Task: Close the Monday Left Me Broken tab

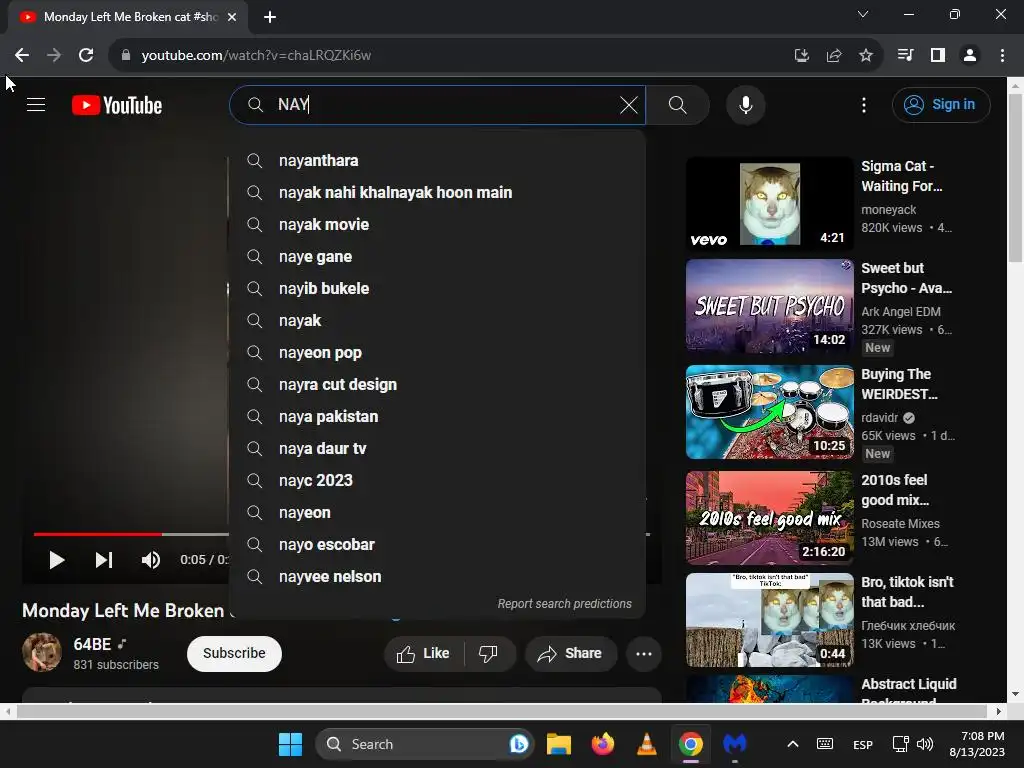Action: pyautogui.click(x=231, y=18)
